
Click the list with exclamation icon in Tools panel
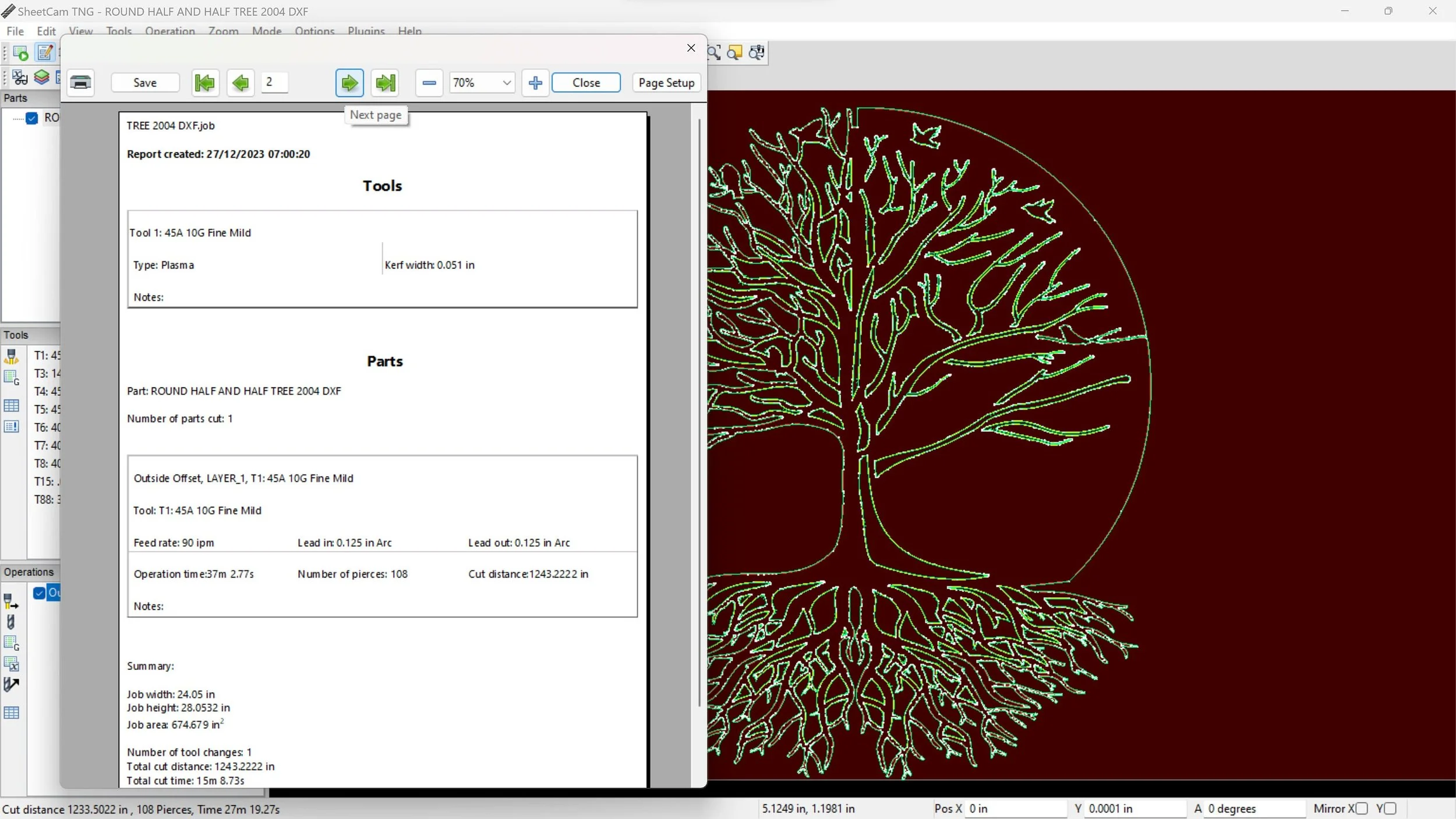click(11, 427)
